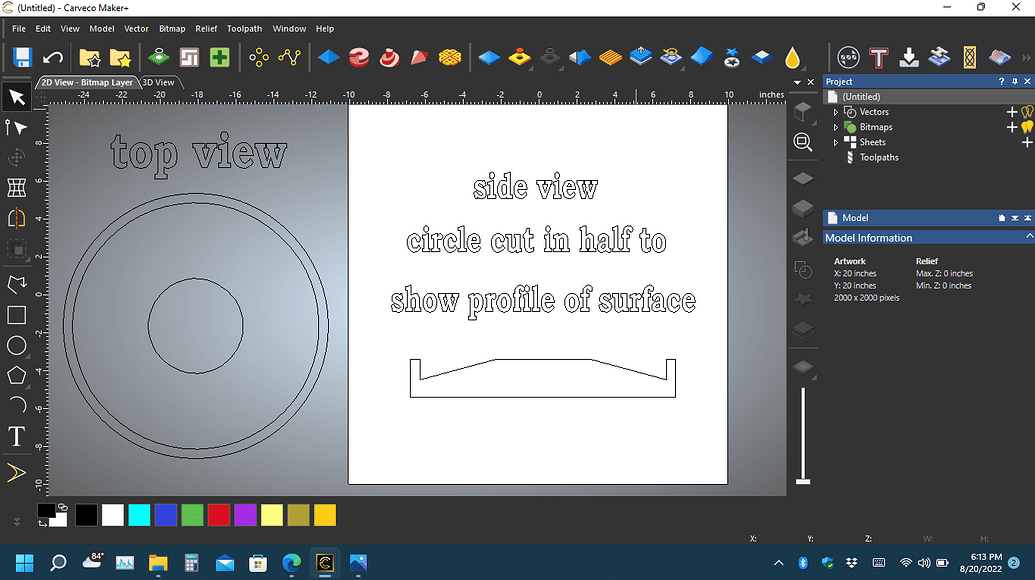Toggle Bitmaps visibility light bulb
The height and width of the screenshot is (580, 1035).
[1027, 127]
